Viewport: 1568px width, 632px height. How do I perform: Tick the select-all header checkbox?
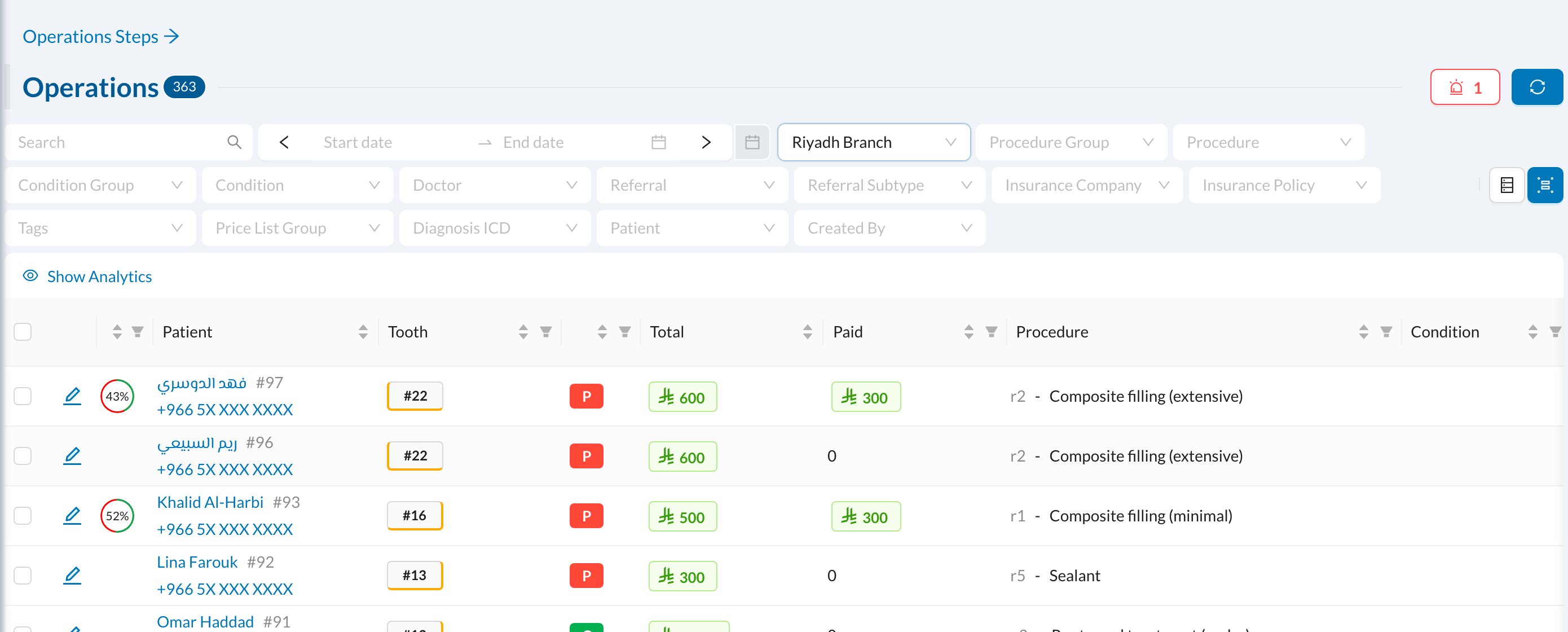[x=23, y=332]
